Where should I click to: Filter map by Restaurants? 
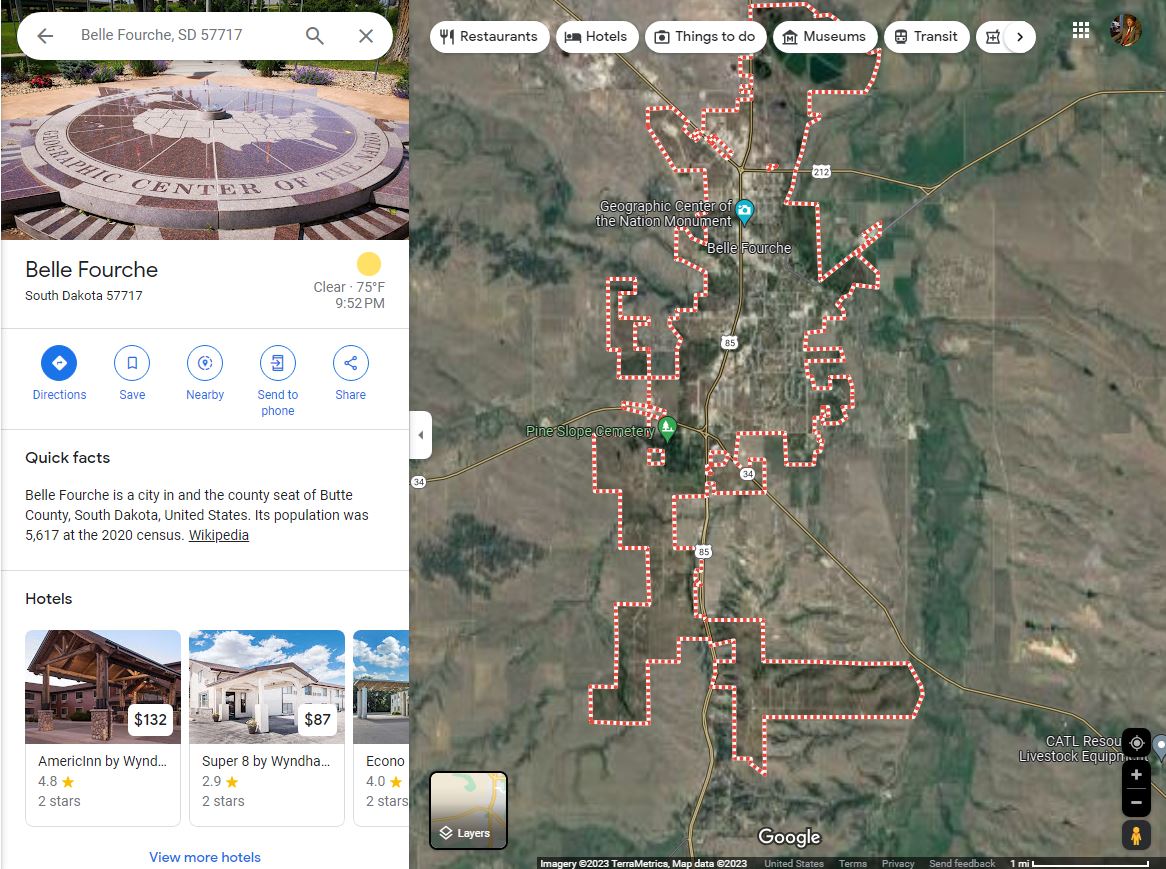tap(489, 36)
